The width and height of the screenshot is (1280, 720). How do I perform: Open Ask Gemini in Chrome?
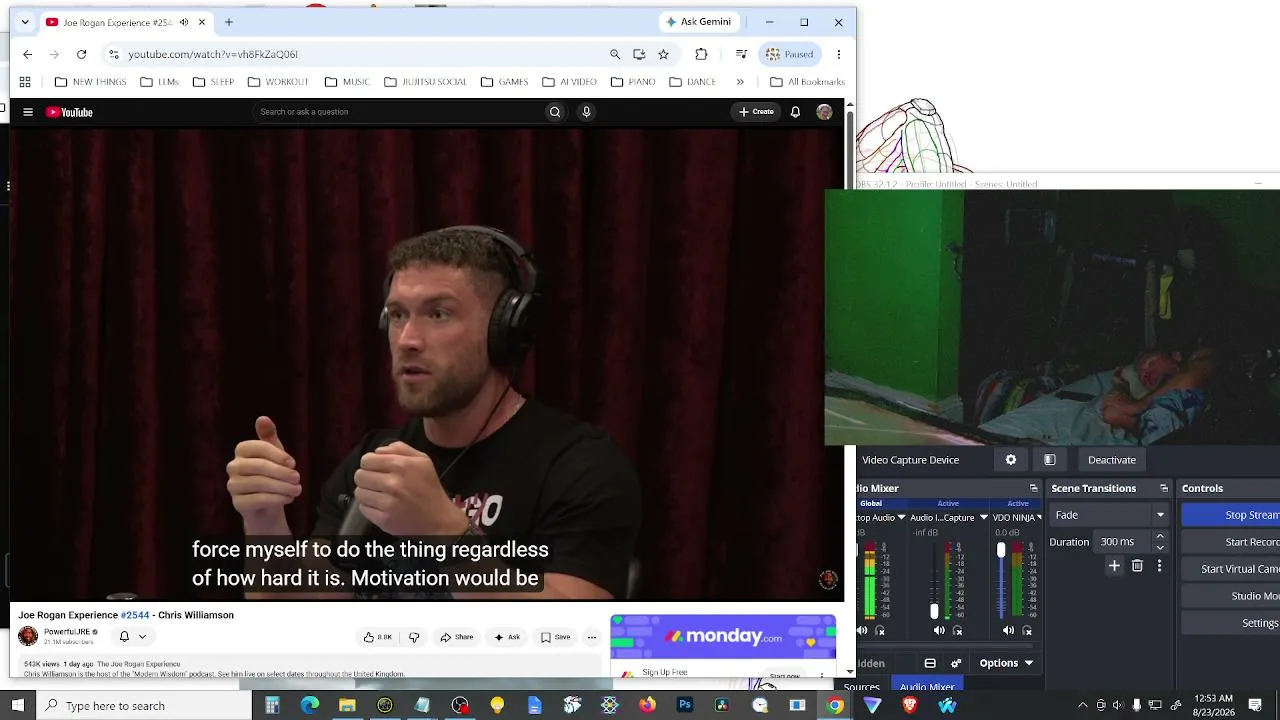click(699, 22)
